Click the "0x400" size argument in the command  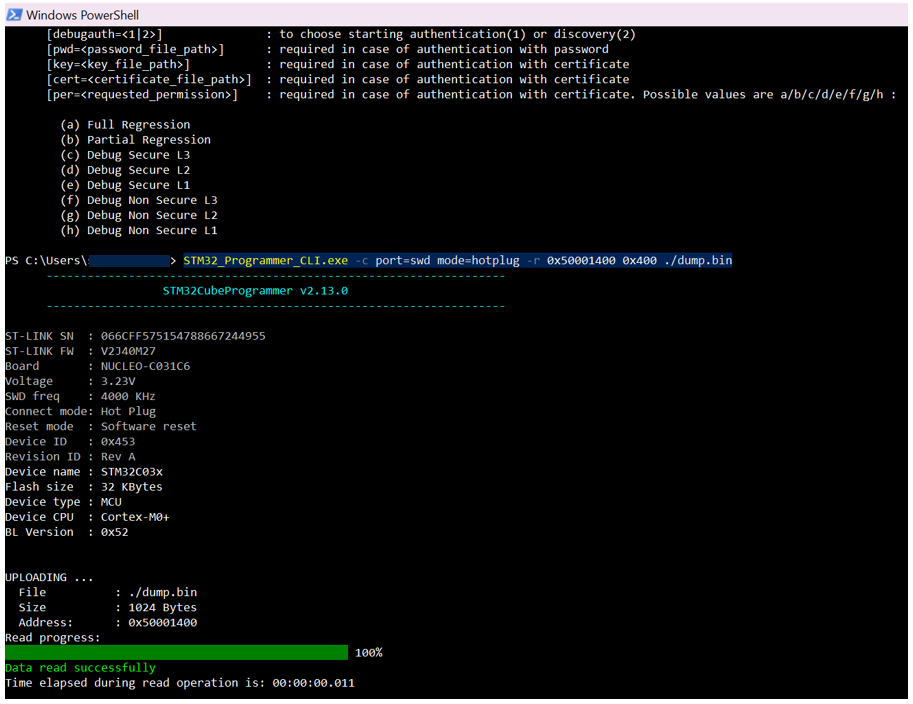[x=639, y=260]
